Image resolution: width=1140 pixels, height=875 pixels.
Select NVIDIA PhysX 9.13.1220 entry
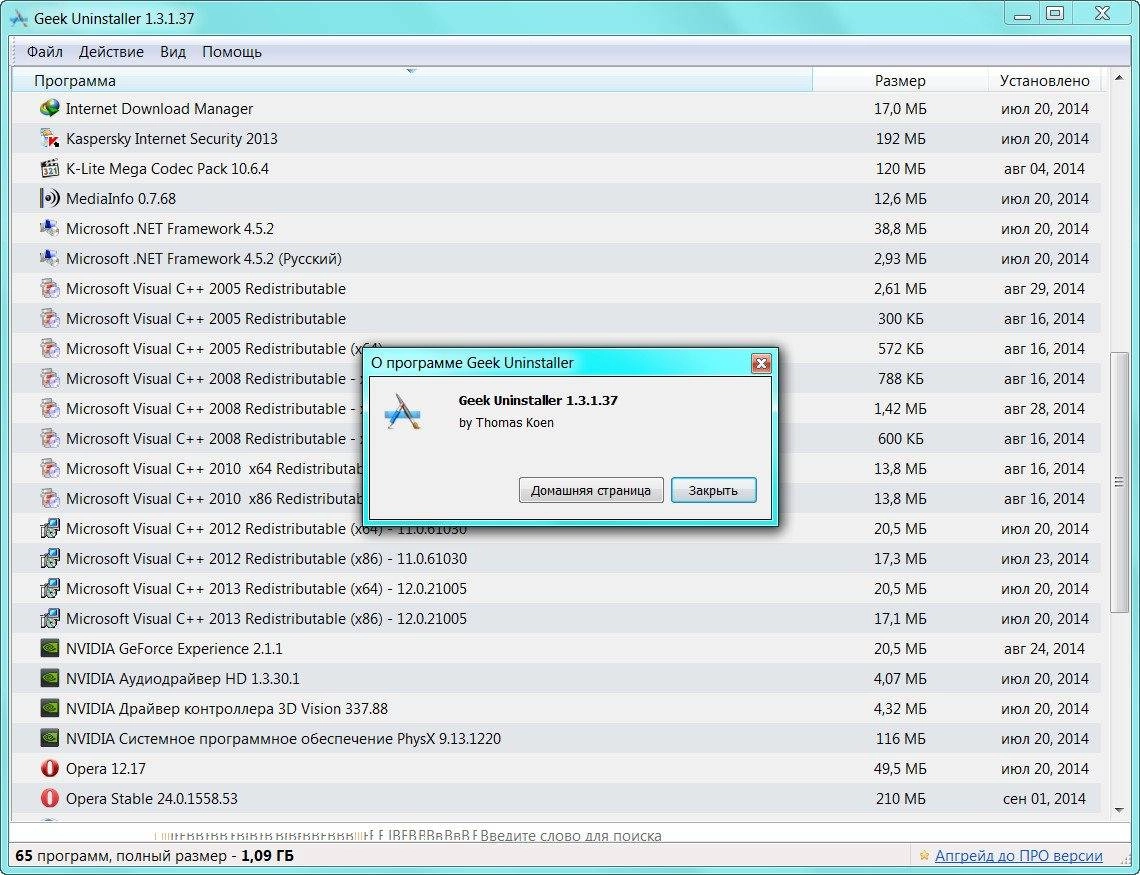coord(556,738)
